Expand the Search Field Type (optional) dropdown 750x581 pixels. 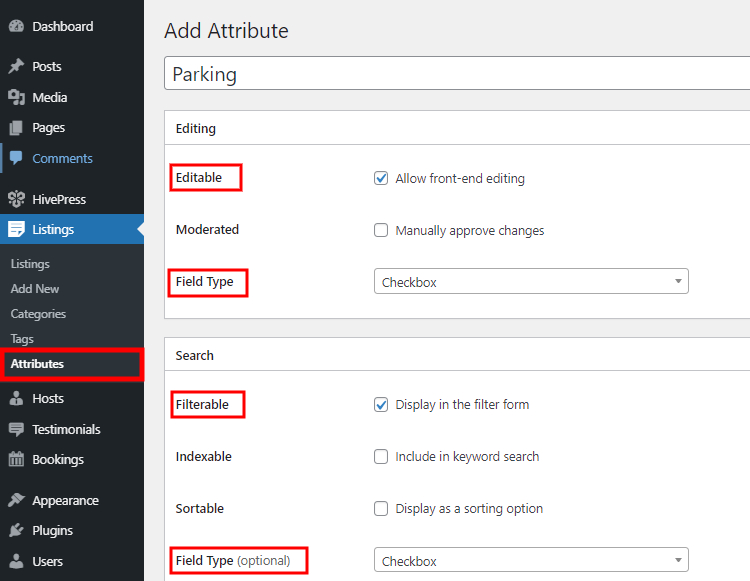point(531,560)
